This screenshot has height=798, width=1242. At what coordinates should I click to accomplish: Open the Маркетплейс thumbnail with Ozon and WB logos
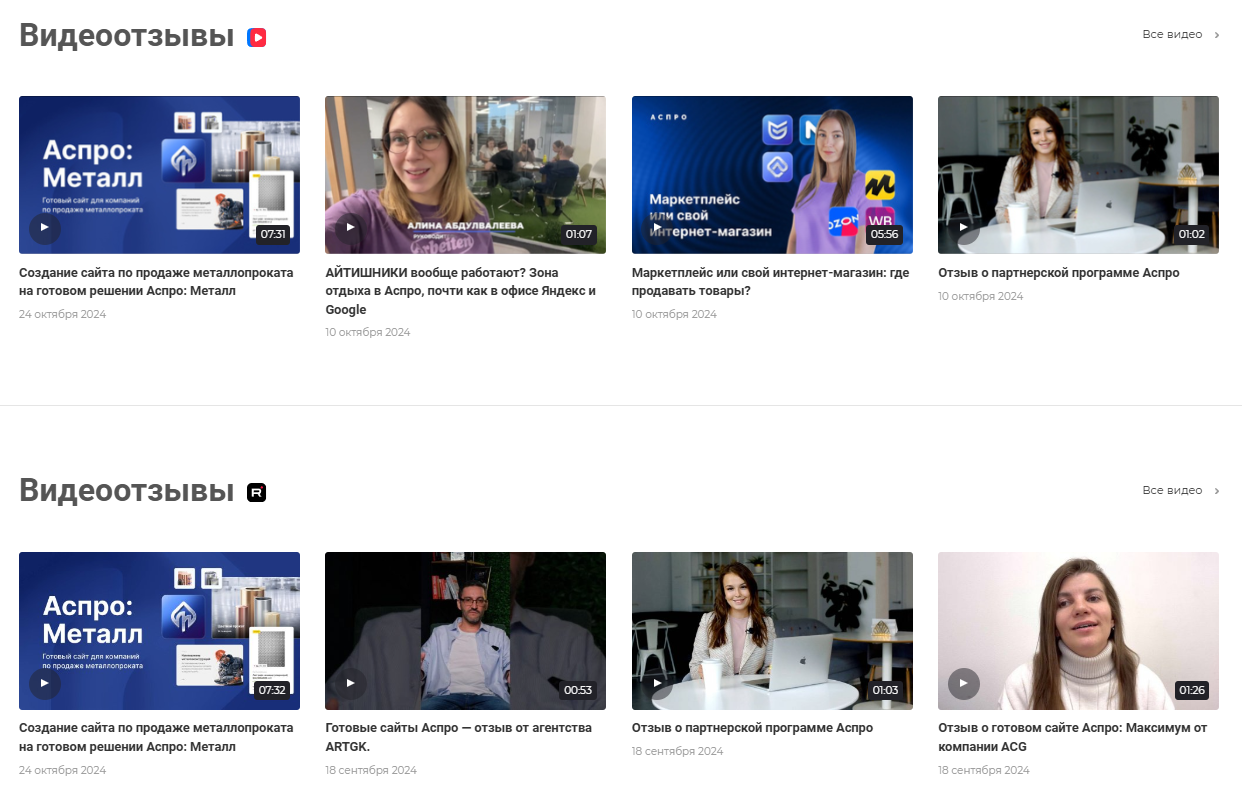pyautogui.click(x=772, y=175)
